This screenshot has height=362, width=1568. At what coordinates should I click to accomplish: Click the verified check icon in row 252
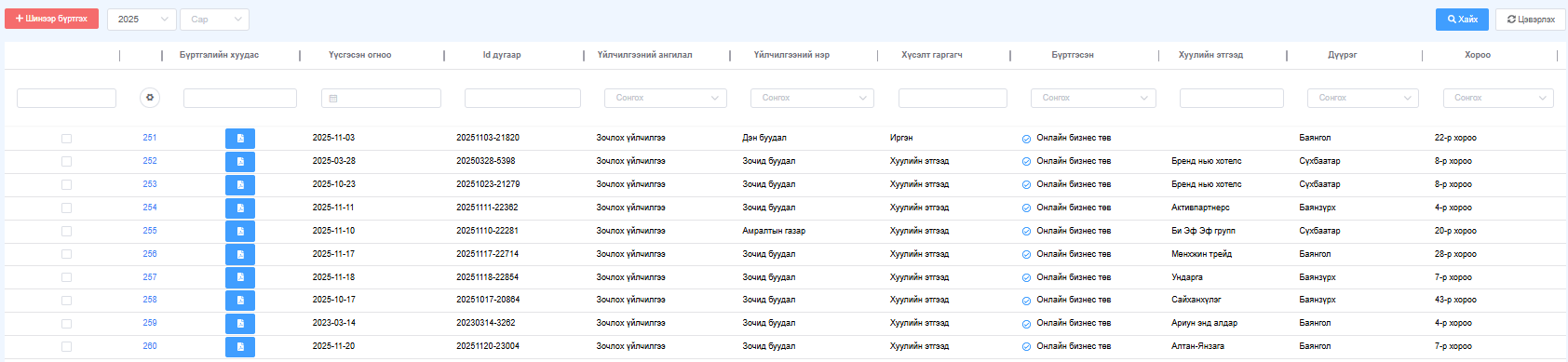(1026, 162)
